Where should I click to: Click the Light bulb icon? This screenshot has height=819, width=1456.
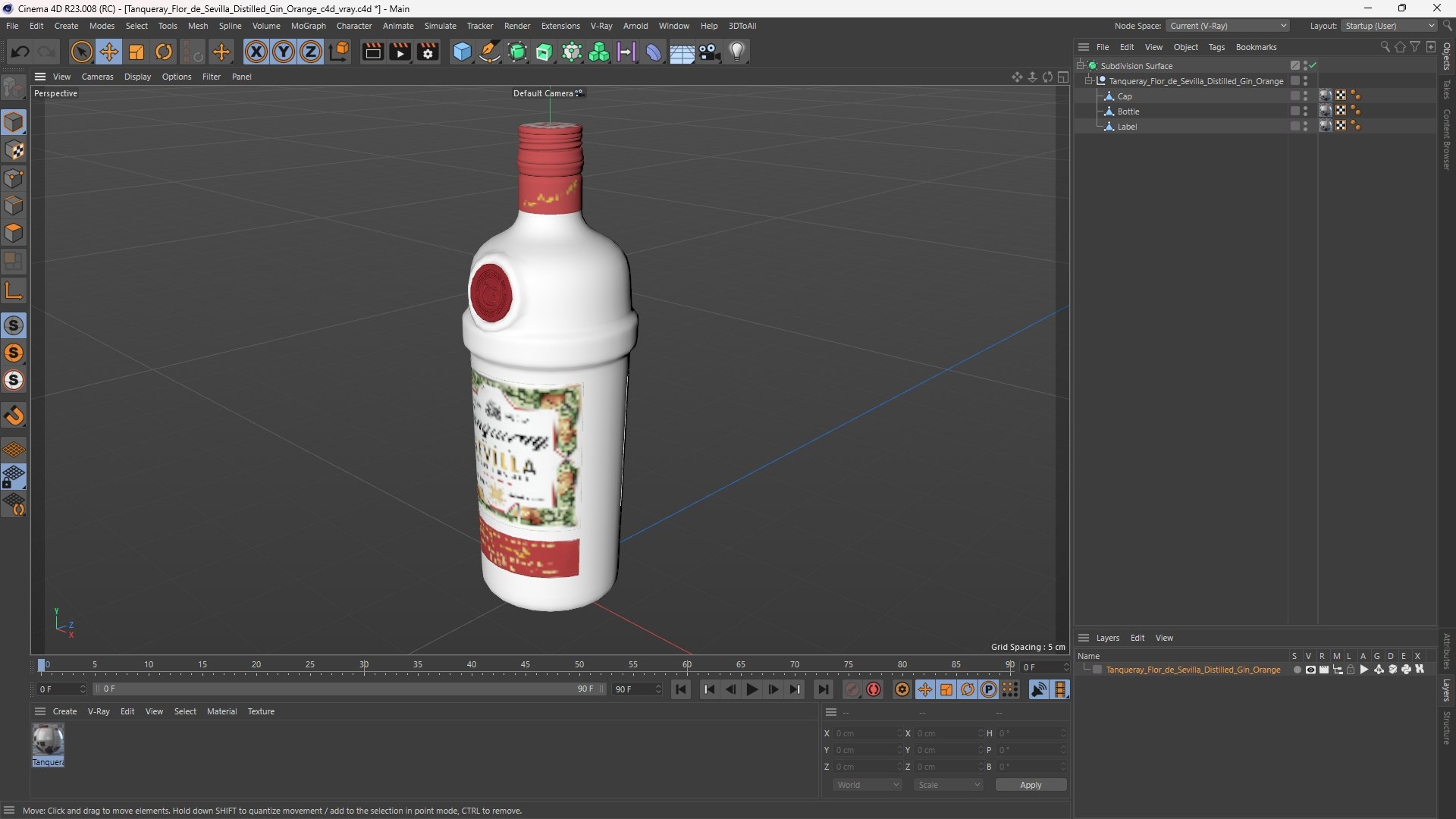coord(737,52)
